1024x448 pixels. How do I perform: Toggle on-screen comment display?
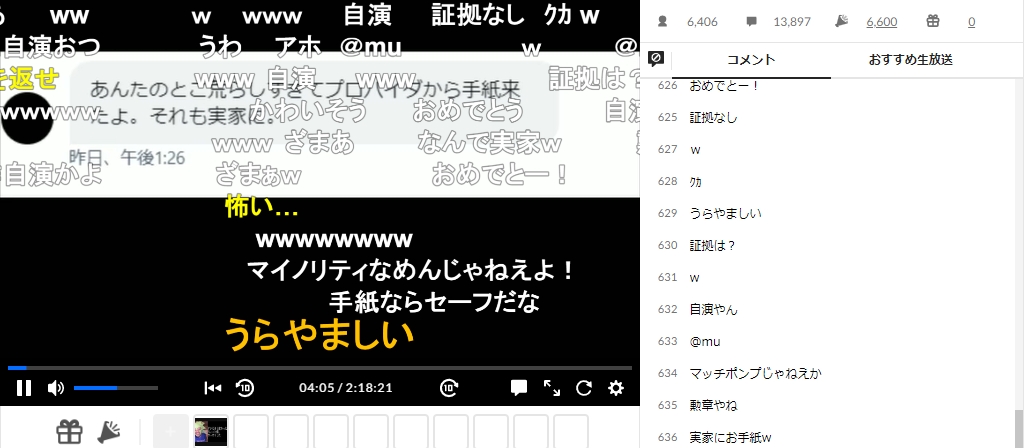519,388
